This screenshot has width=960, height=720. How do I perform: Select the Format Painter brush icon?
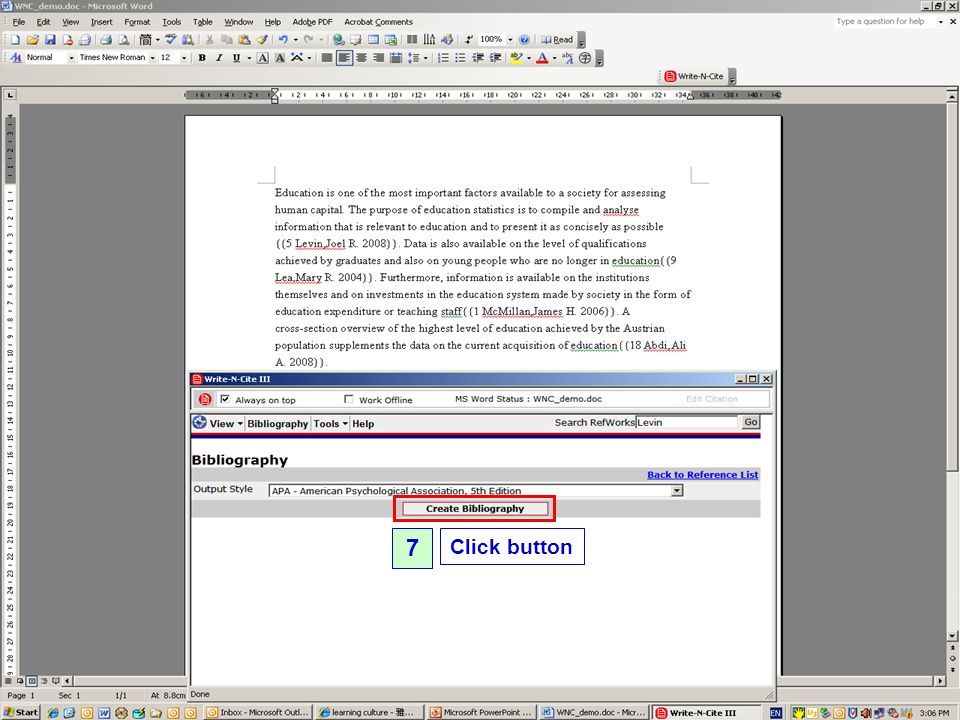pos(262,40)
